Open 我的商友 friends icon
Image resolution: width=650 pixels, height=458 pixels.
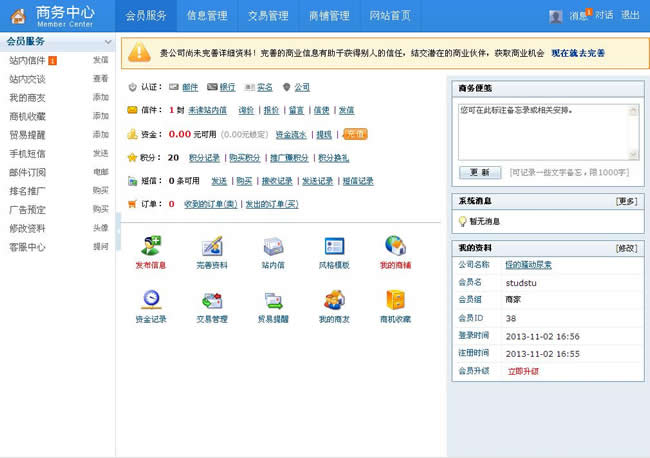[334, 300]
